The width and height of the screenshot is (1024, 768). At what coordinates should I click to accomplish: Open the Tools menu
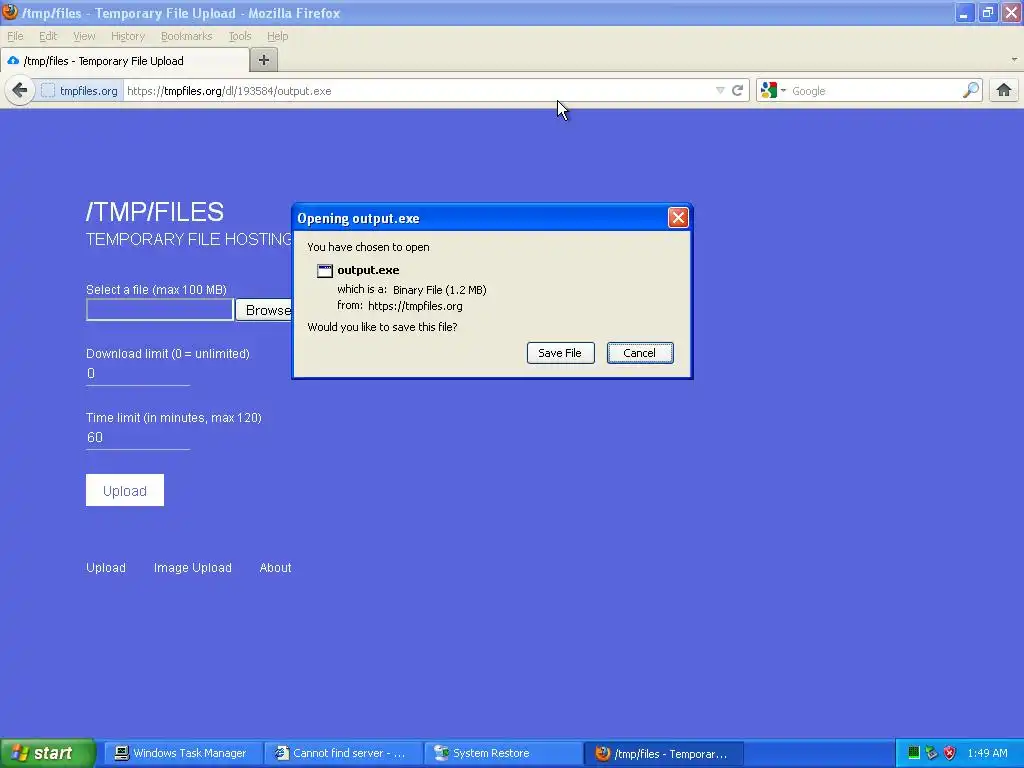pyautogui.click(x=240, y=36)
